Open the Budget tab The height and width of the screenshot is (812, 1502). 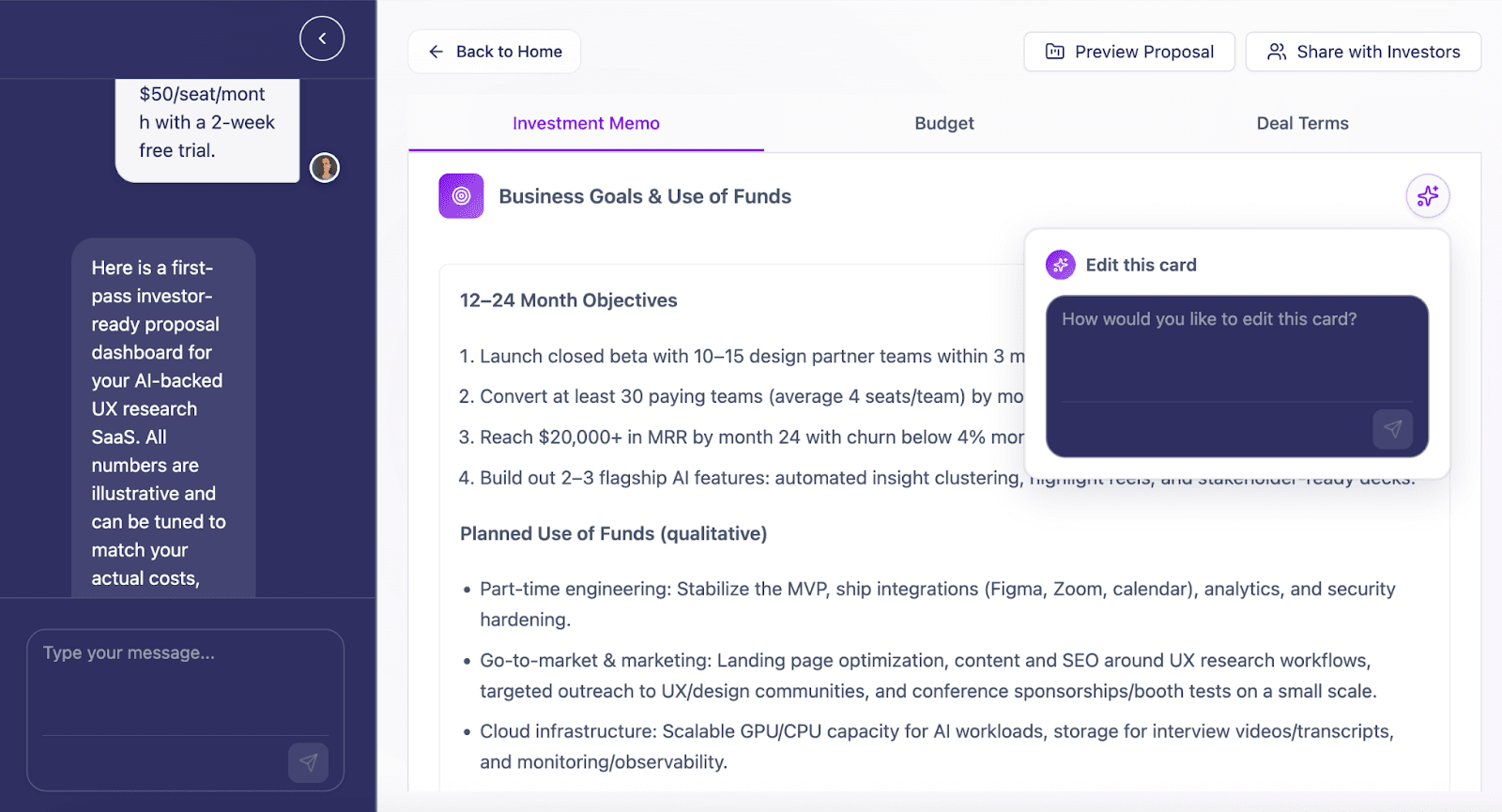point(944,123)
